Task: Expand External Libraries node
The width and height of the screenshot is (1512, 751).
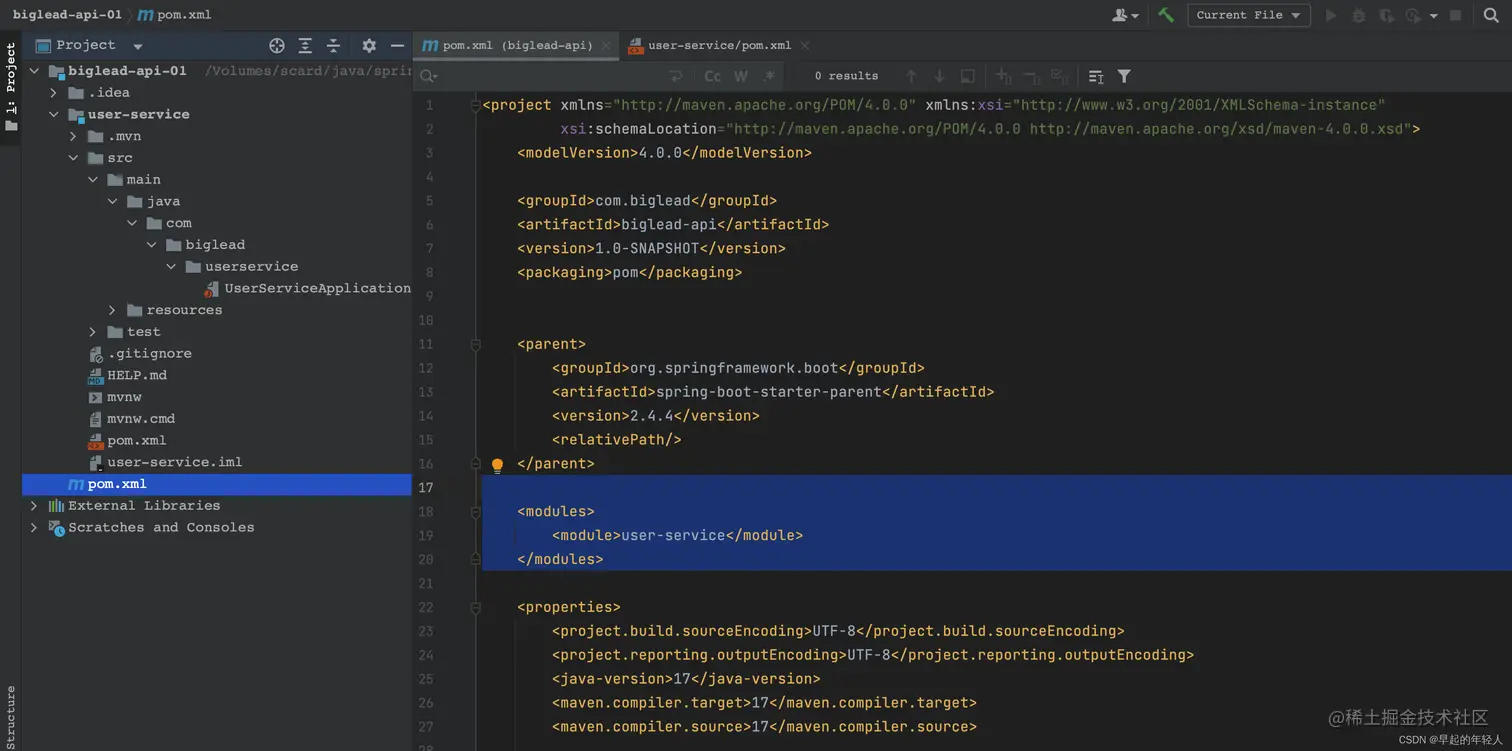Action: (35, 506)
